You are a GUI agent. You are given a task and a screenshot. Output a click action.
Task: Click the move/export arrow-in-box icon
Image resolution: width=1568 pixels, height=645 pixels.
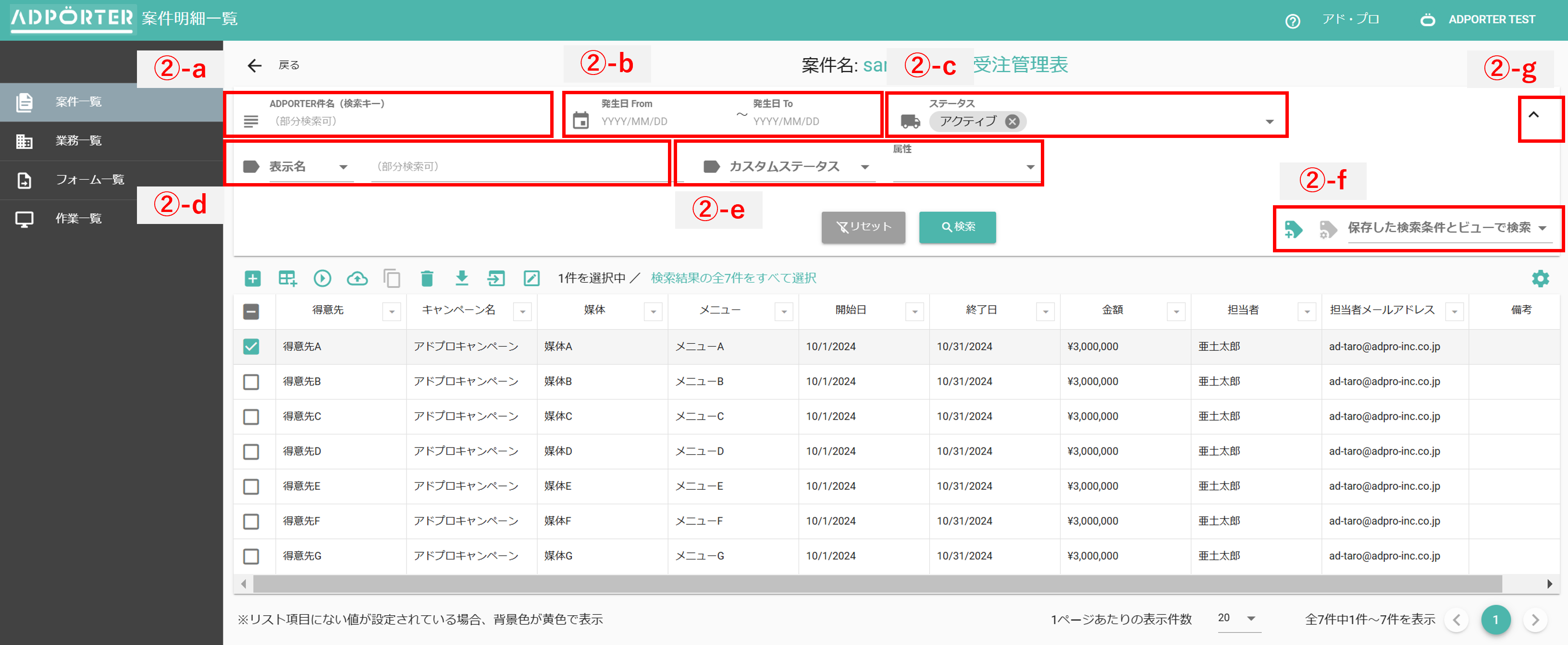pyautogui.click(x=496, y=278)
